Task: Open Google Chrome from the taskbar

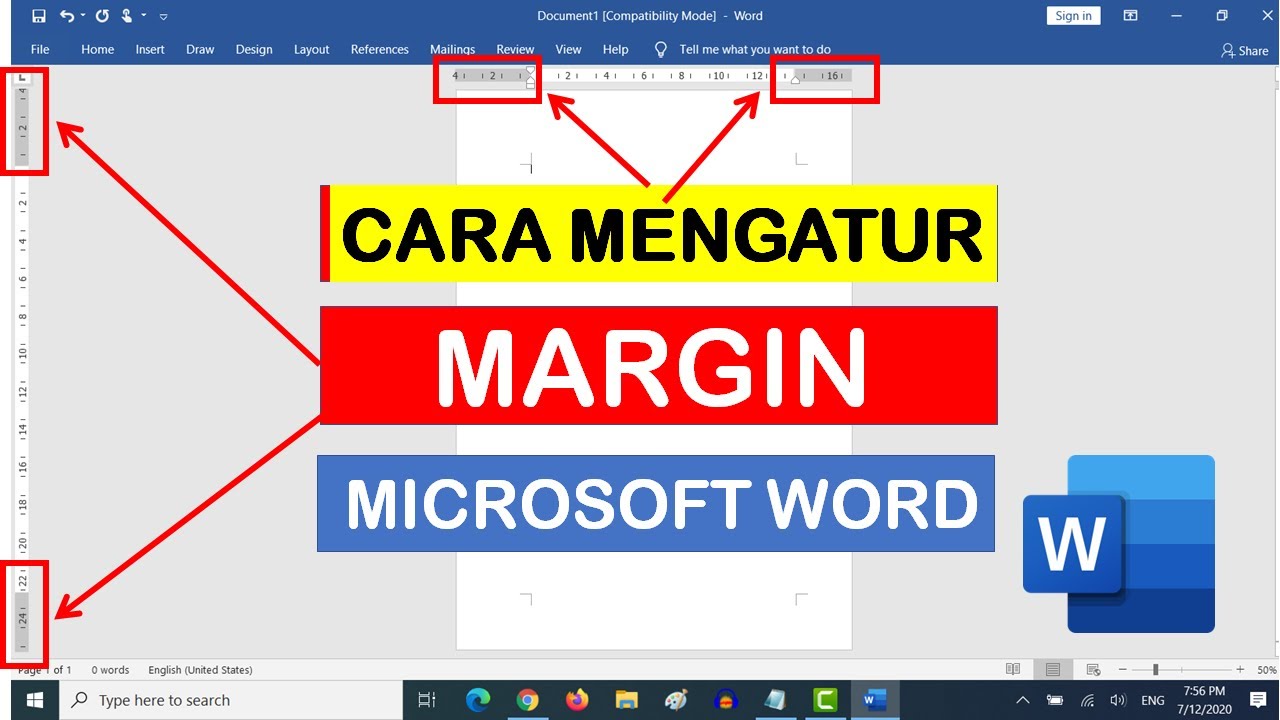Action: point(528,700)
